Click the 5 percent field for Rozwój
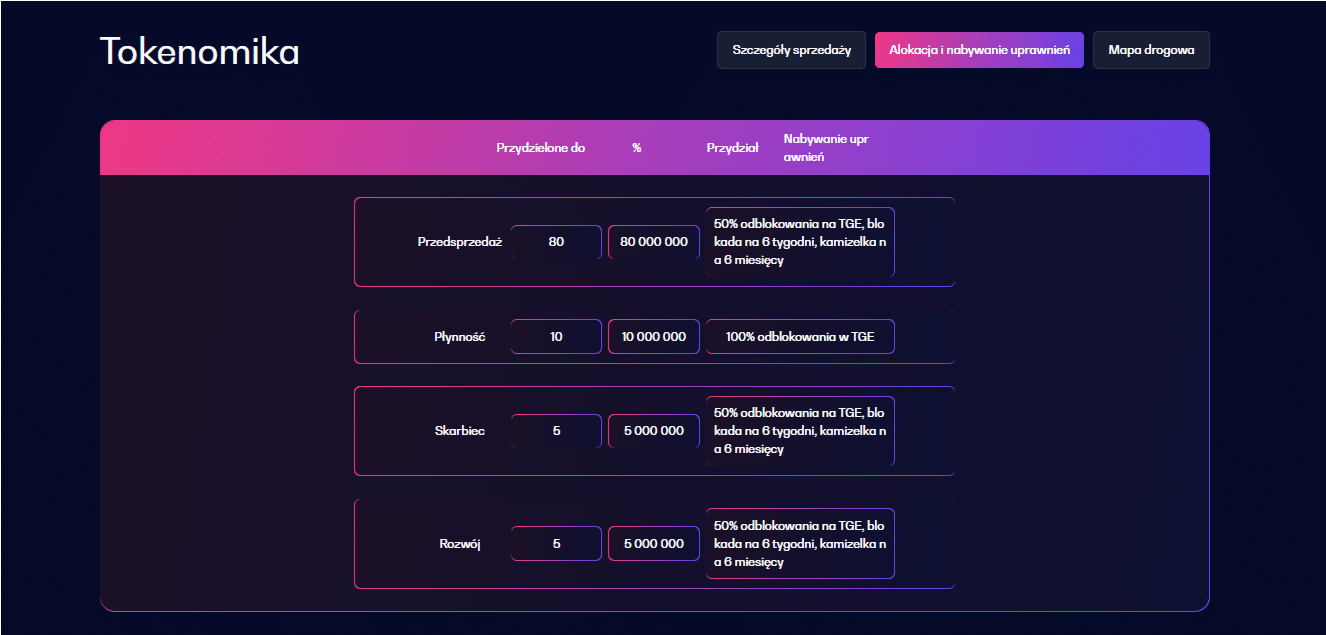 click(x=555, y=543)
